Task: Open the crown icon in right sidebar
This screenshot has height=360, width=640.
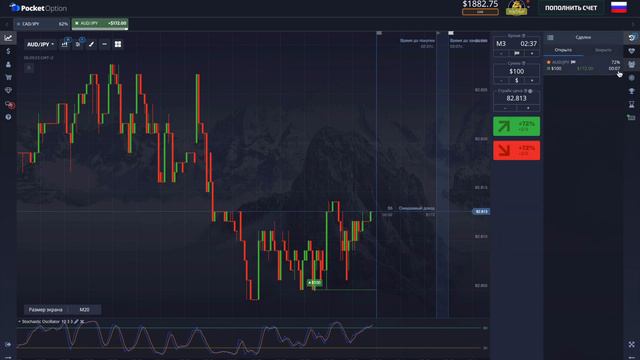Action: pyautogui.click(x=631, y=64)
